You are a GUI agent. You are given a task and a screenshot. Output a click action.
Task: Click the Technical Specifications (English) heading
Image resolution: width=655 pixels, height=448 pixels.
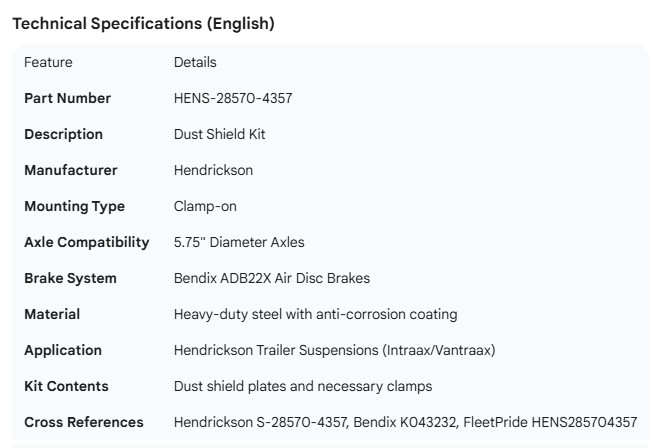click(143, 24)
